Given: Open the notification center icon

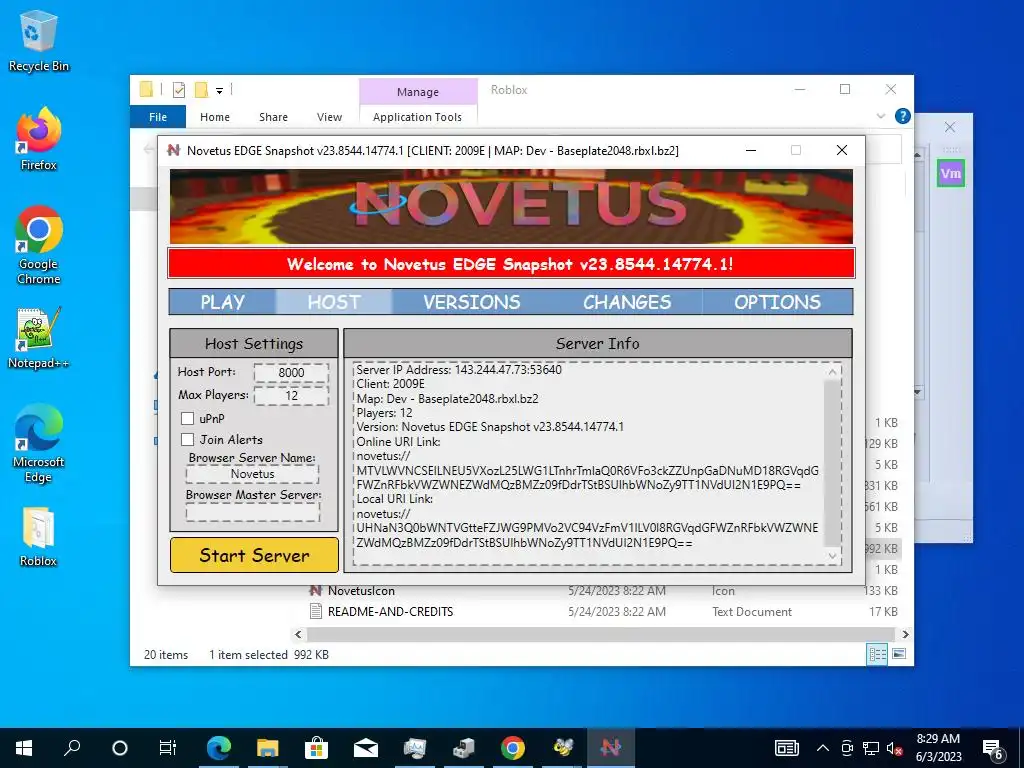Looking at the screenshot, I should coord(993,749).
